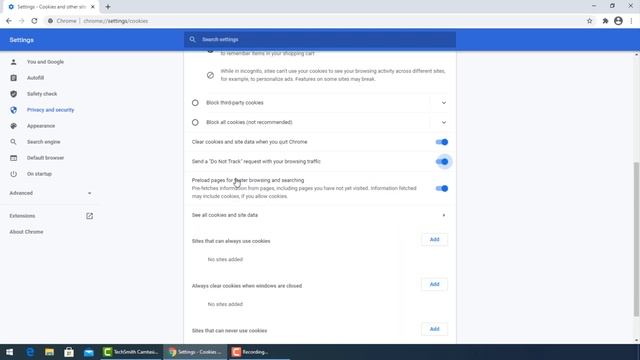
Task: Click the Safety check shield icon
Action: [13, 94]
